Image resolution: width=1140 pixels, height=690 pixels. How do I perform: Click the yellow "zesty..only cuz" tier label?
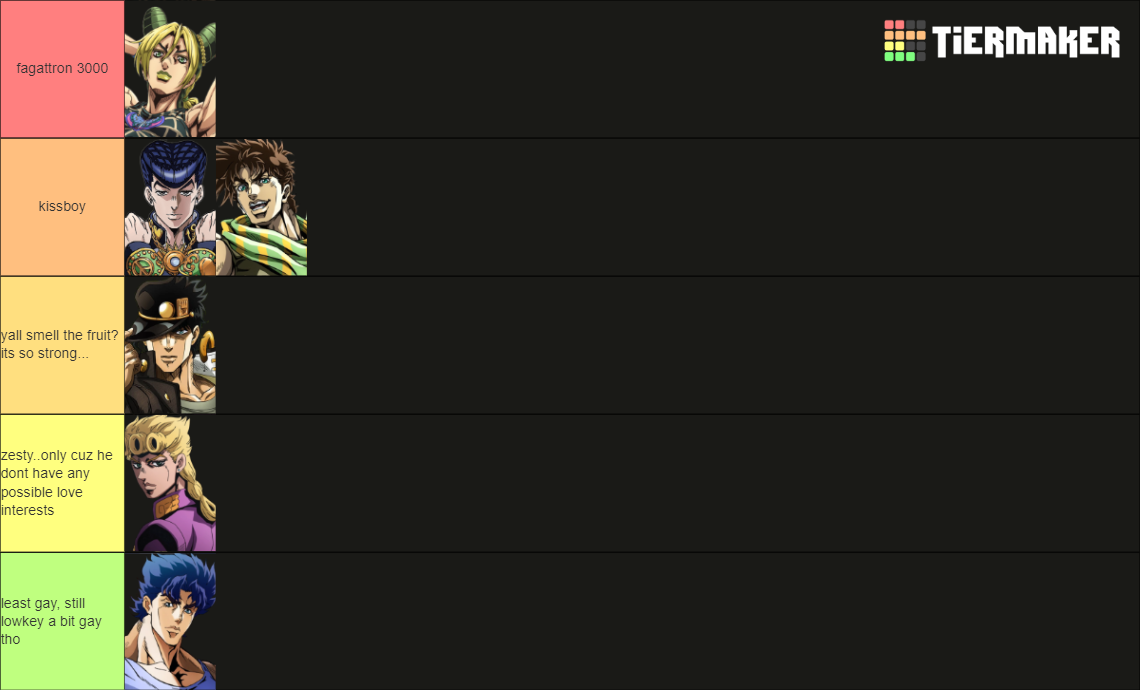coord(63,484)
